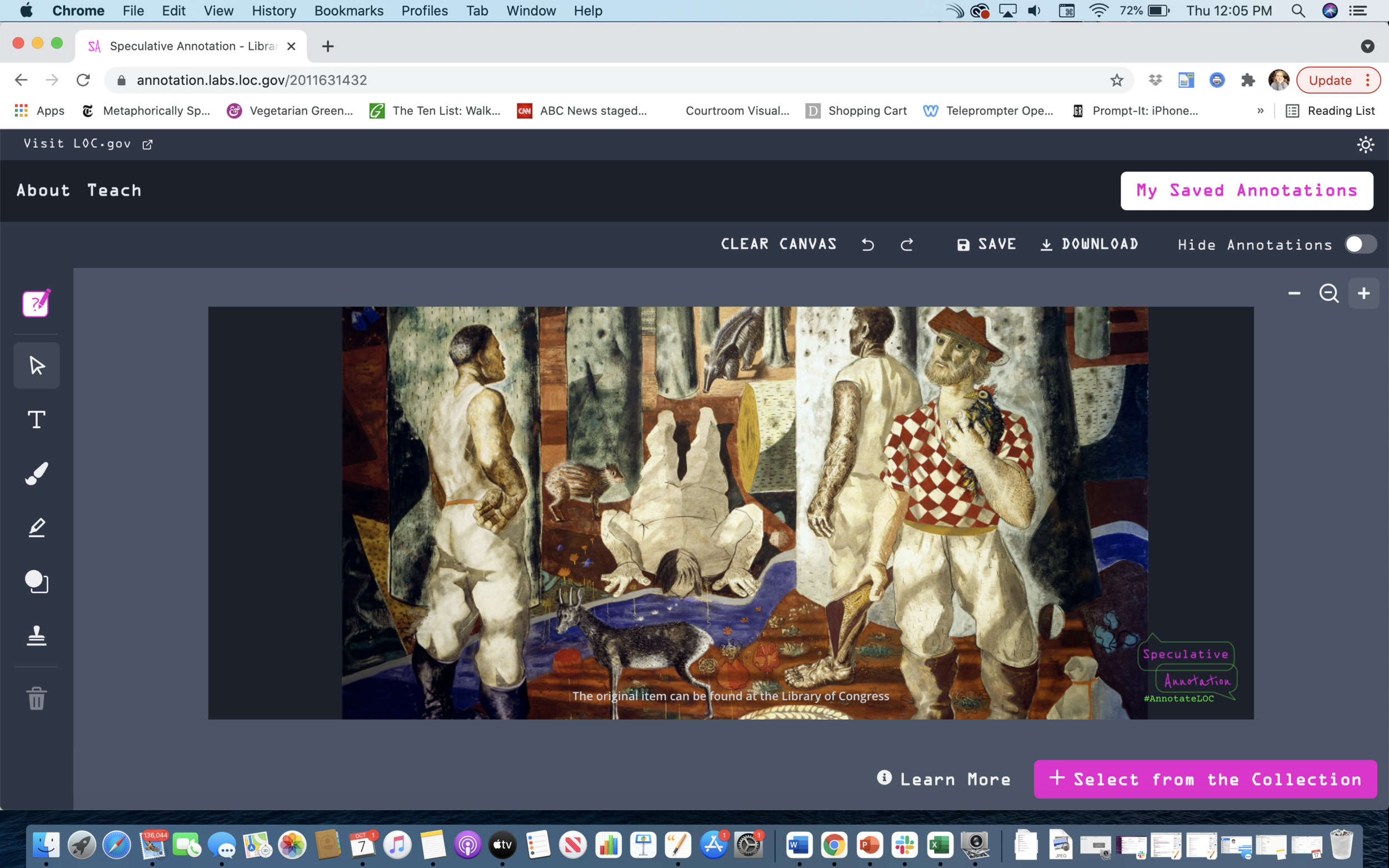The image size is (1389, 868).
Task: Open the Chrome tab search dropdown
Action: [x=1367, y=46]
